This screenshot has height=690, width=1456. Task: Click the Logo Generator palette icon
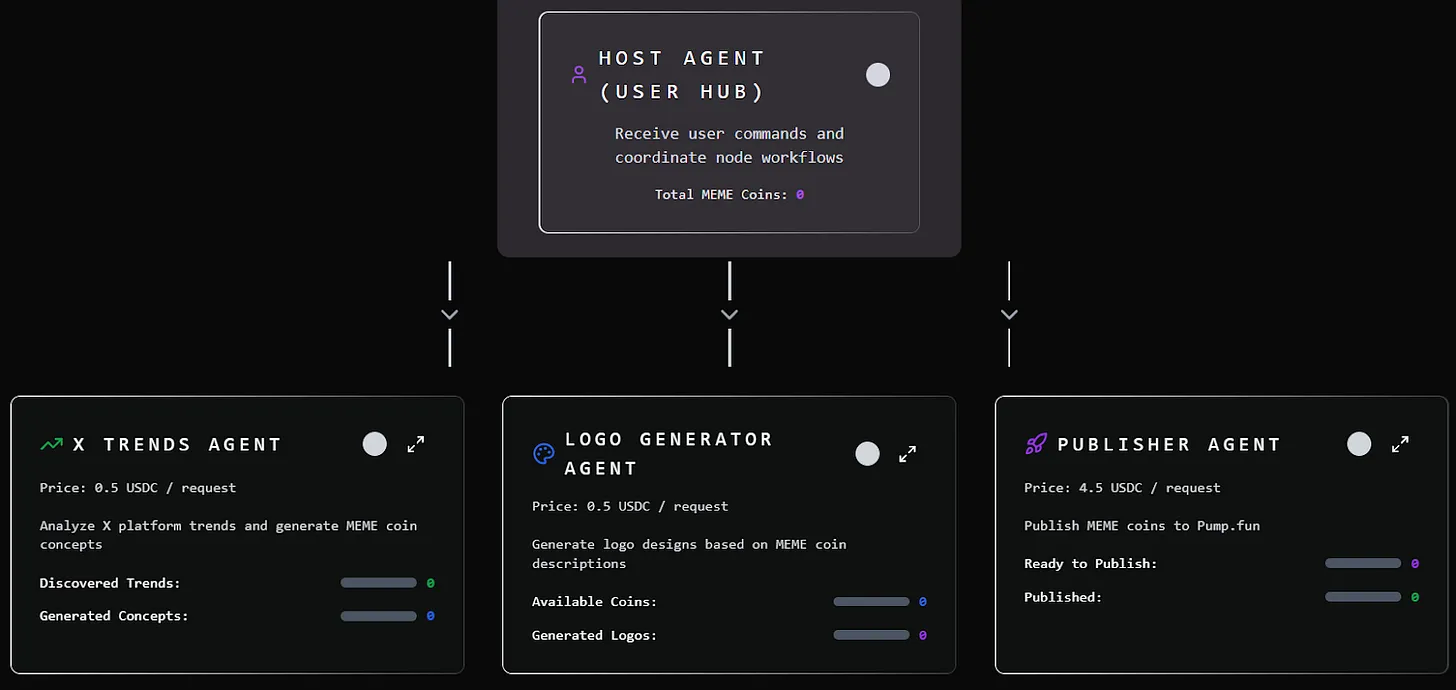543,454
